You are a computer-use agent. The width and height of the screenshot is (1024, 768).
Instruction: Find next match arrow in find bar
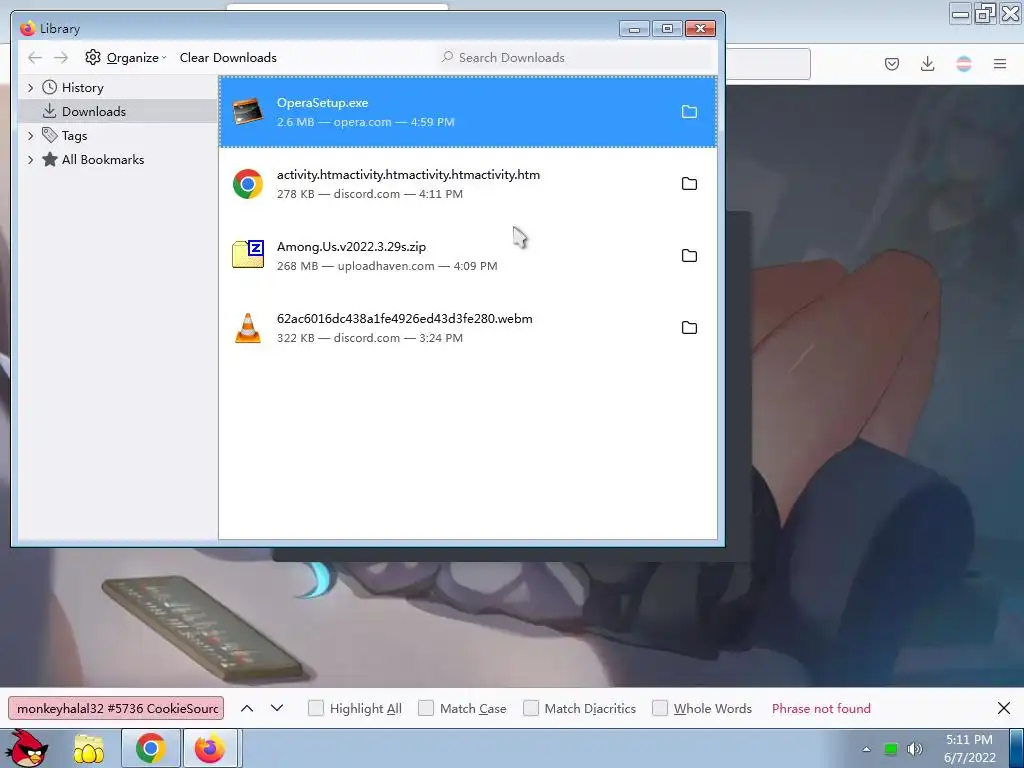pos(277,708)
